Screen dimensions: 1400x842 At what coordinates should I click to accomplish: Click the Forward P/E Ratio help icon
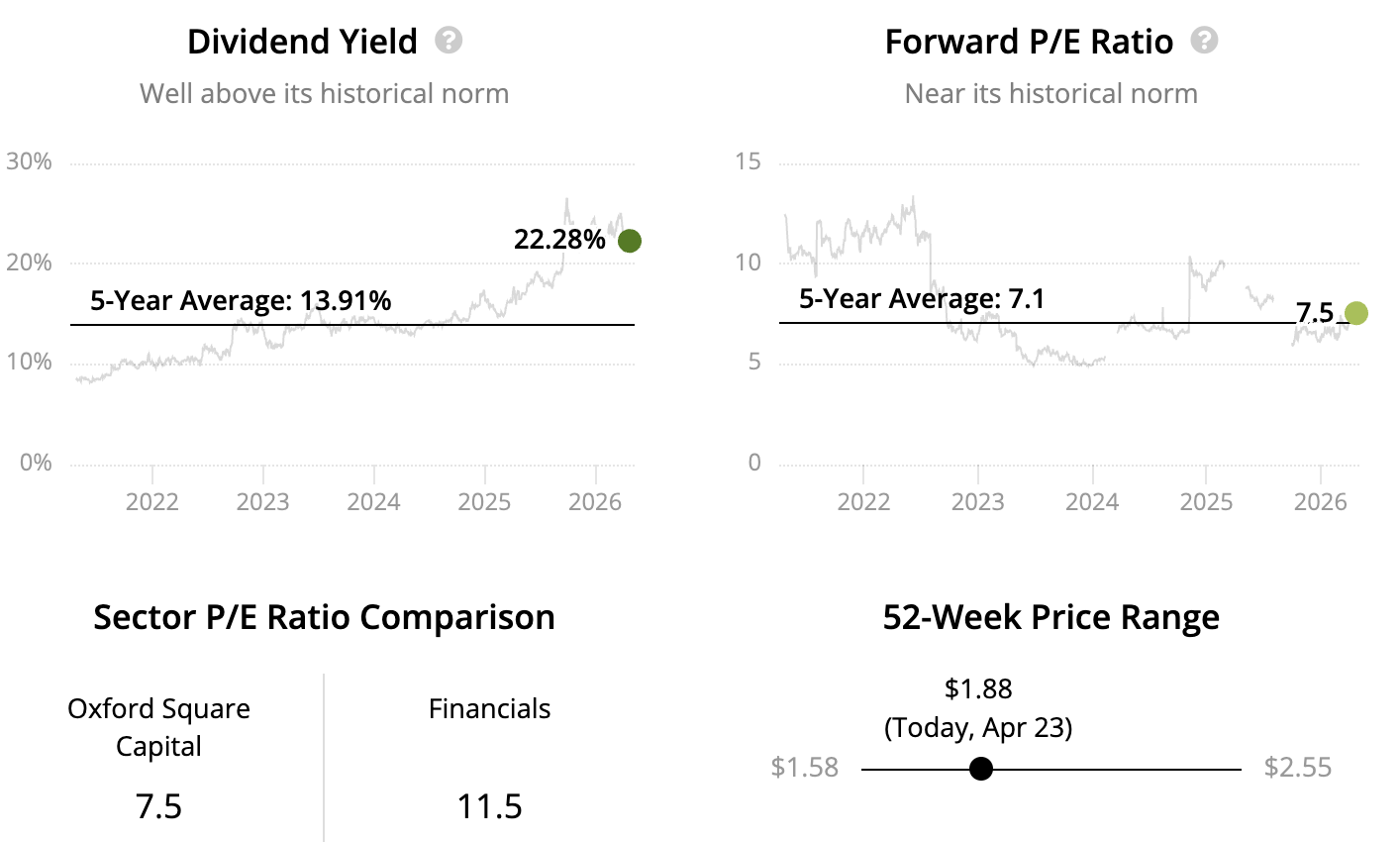[x=1204, y=41]
